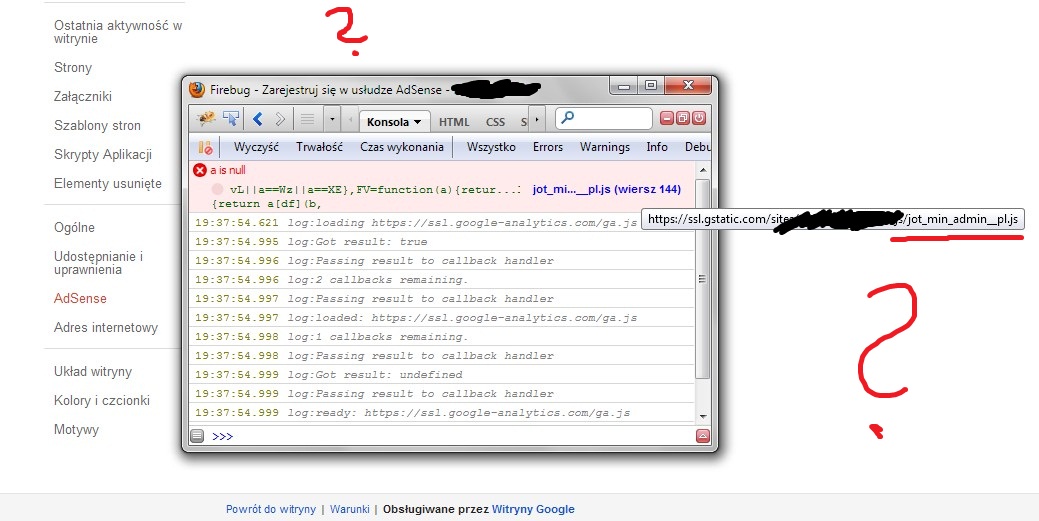Screen dimensions: 1039x521
Task: Maximize the Firebug window
Action: pos(651,86)
